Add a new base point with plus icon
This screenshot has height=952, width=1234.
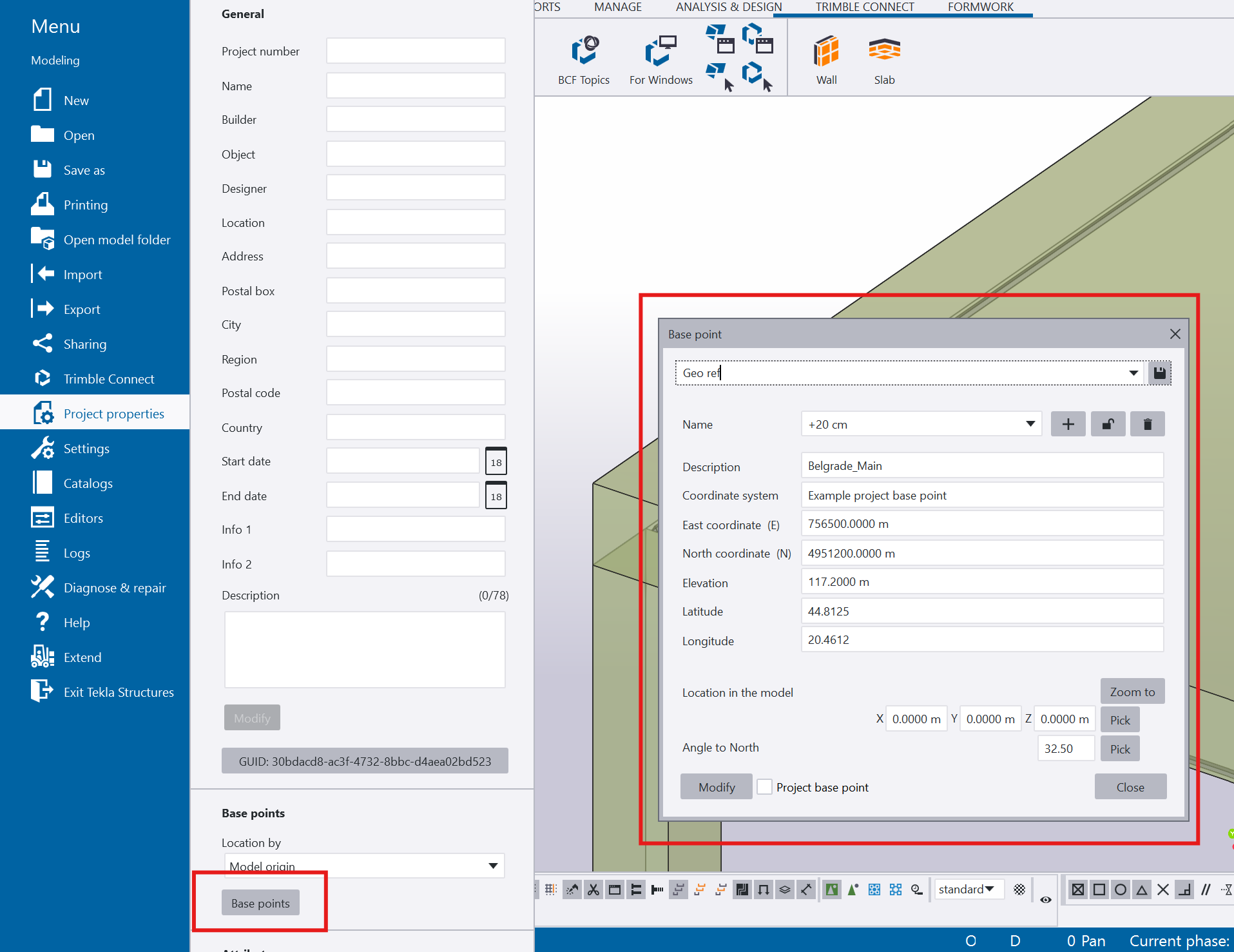tap(1068, 424)
